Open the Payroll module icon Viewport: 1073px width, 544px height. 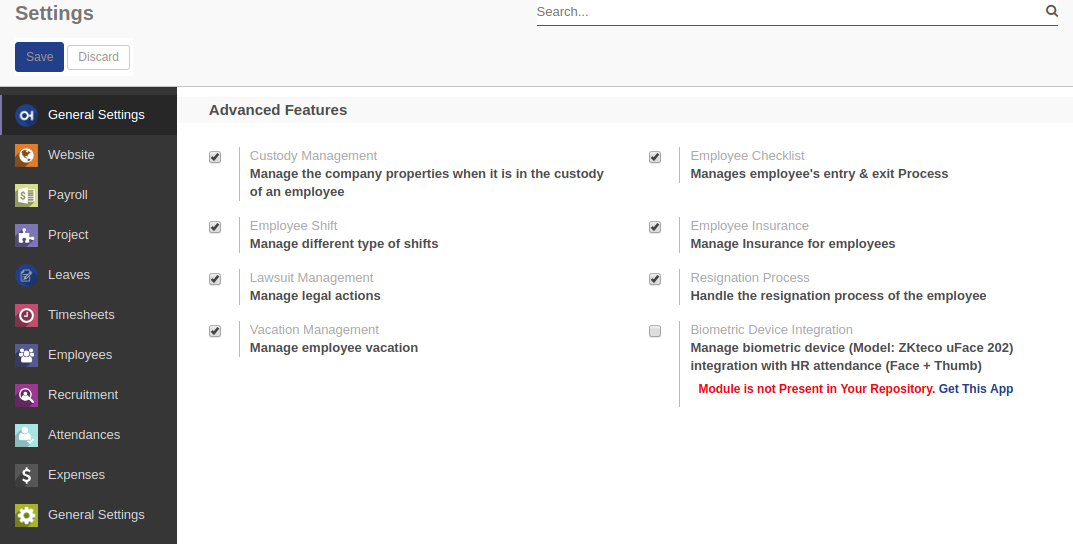(x=27, y=195)
